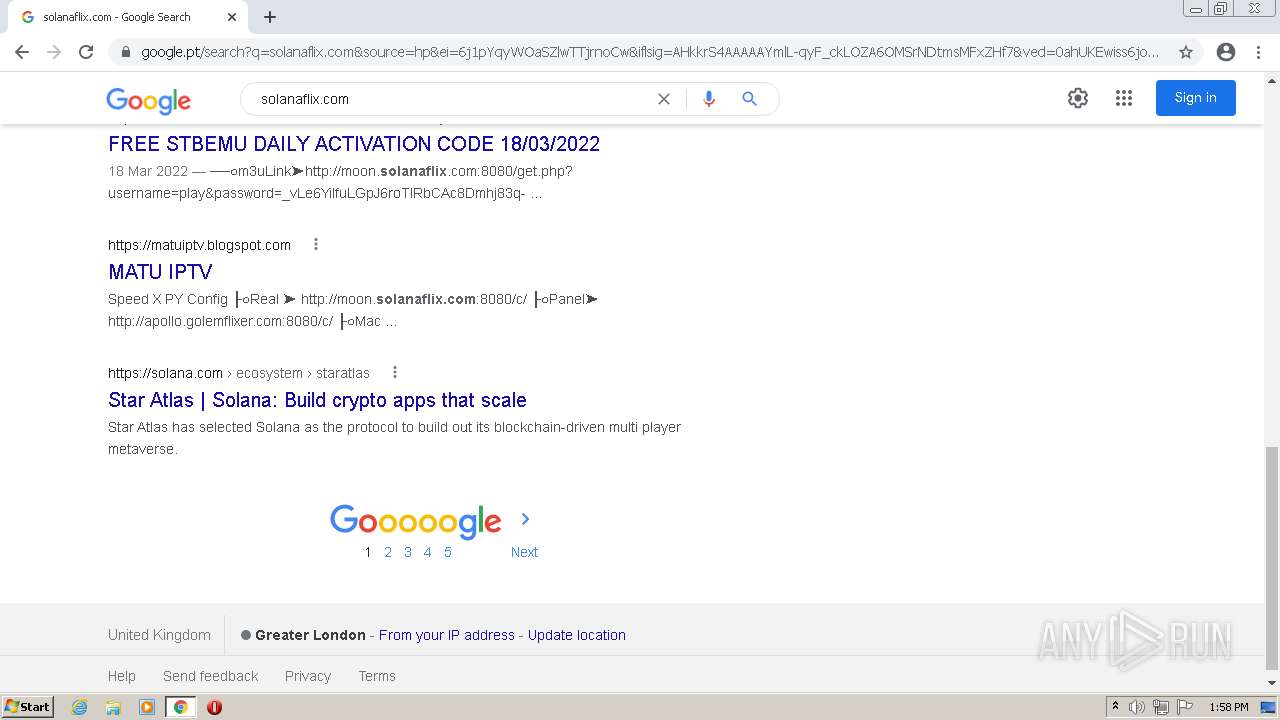Go back with the browser back arrow
Viewport: 1280px width, 720px height.
pyautogui.click(x=22, y=52)
